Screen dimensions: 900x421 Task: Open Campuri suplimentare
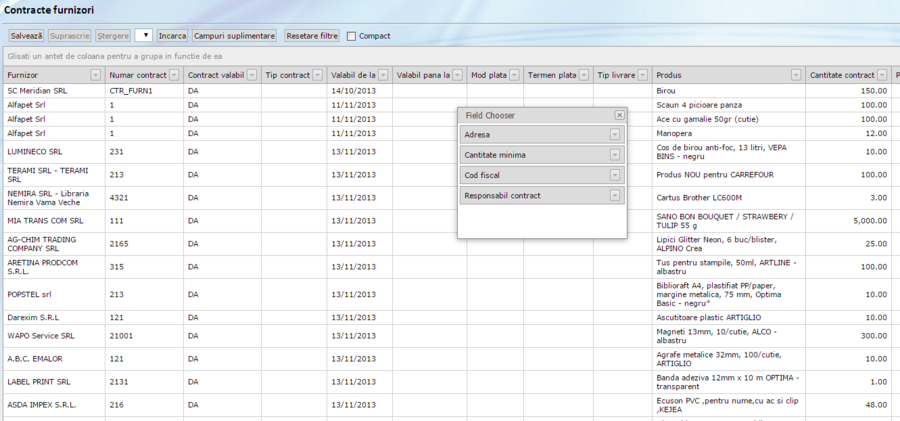point(234,36)
